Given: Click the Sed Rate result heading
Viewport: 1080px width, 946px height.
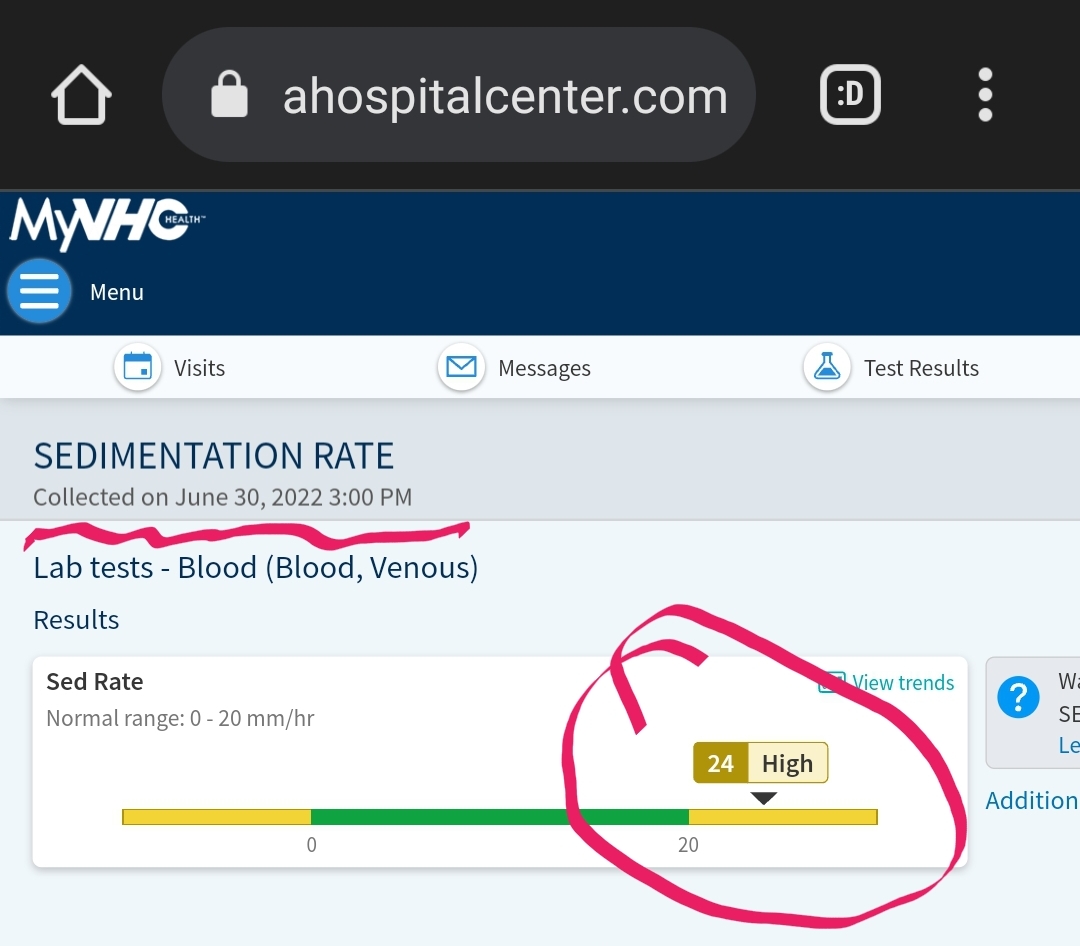Looking at the screenshot, I should (95, 682).
